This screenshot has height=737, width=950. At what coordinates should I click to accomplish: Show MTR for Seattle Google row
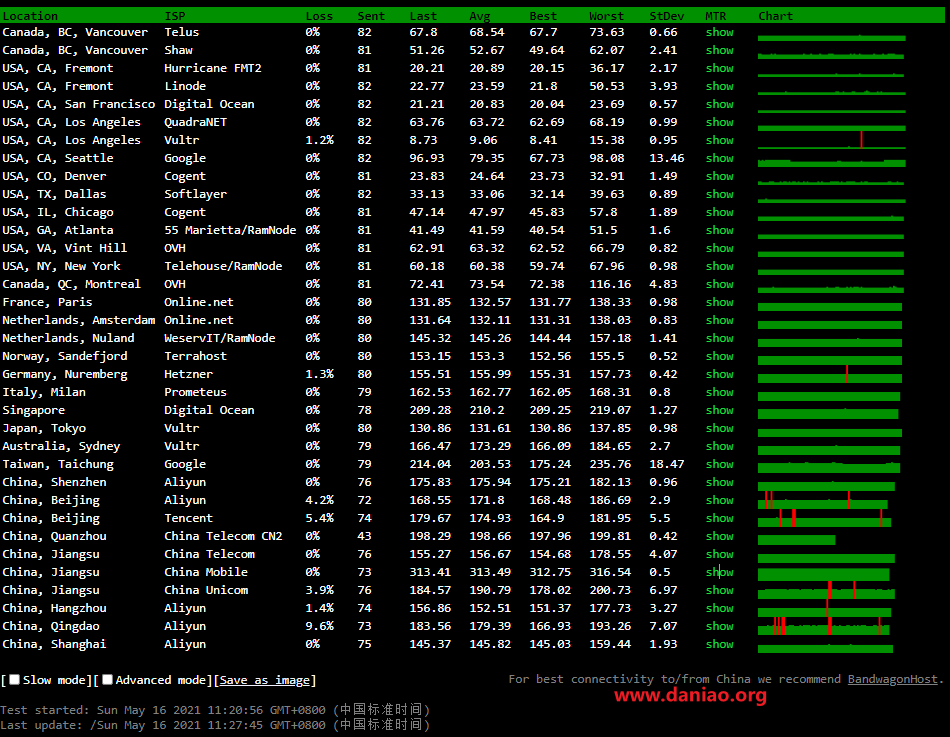[x=720, y=158]
